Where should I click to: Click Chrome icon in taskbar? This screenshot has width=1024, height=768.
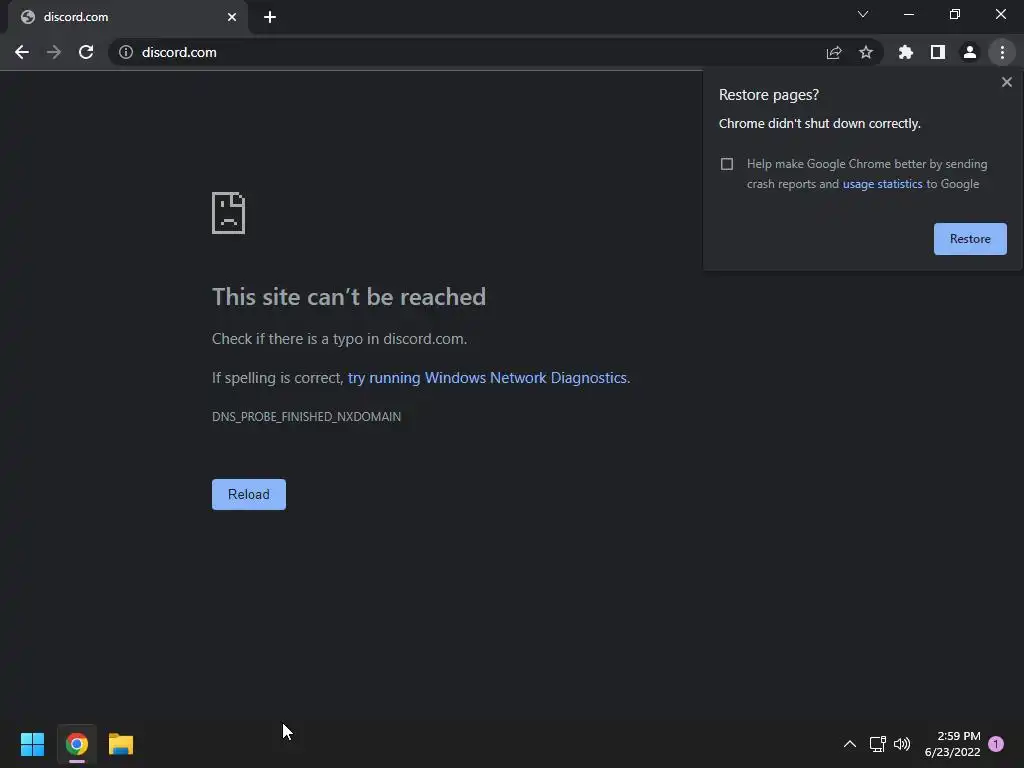click(x=76, y=744)
